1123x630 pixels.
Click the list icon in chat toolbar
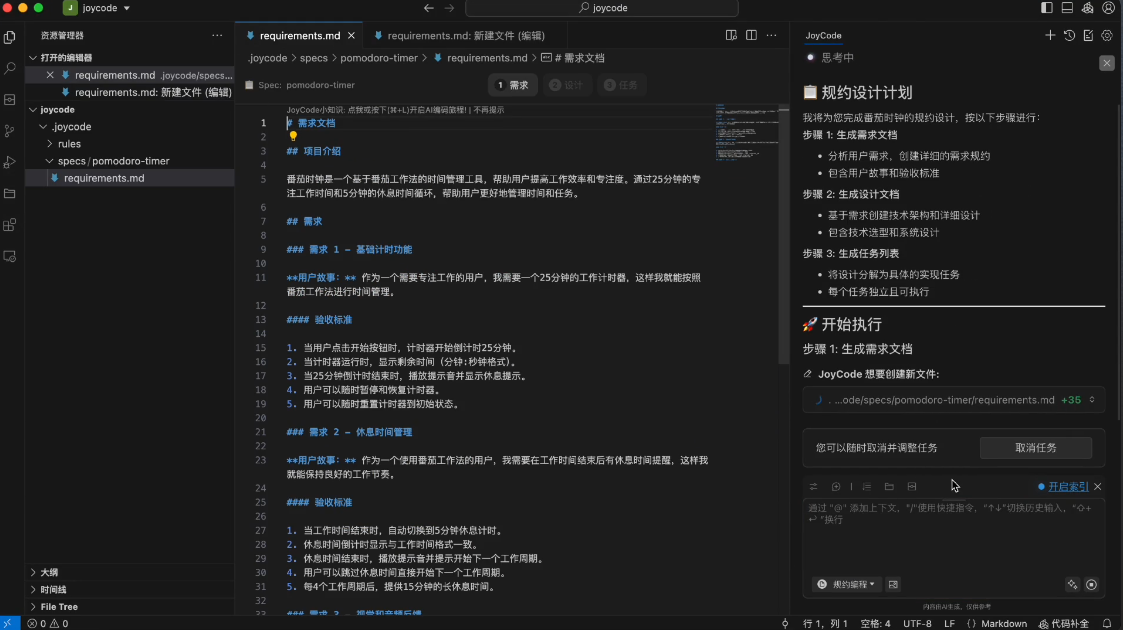pyautogui.click(x=867, y=487)
